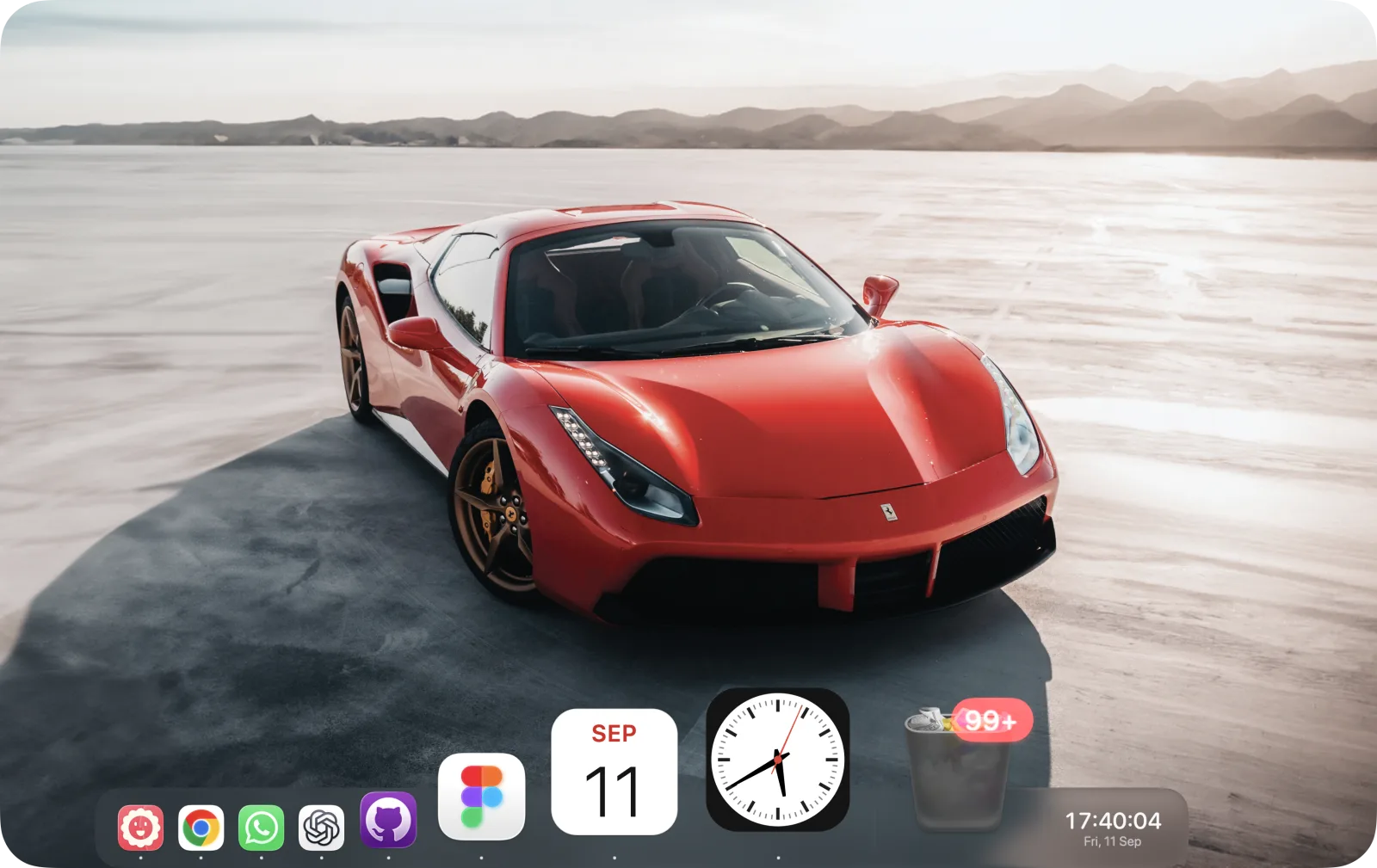Image resolution: width=1377 pixels, height=868 pixels.
Task: Launch Google Chrome from the dock
Action: point(201,828)
